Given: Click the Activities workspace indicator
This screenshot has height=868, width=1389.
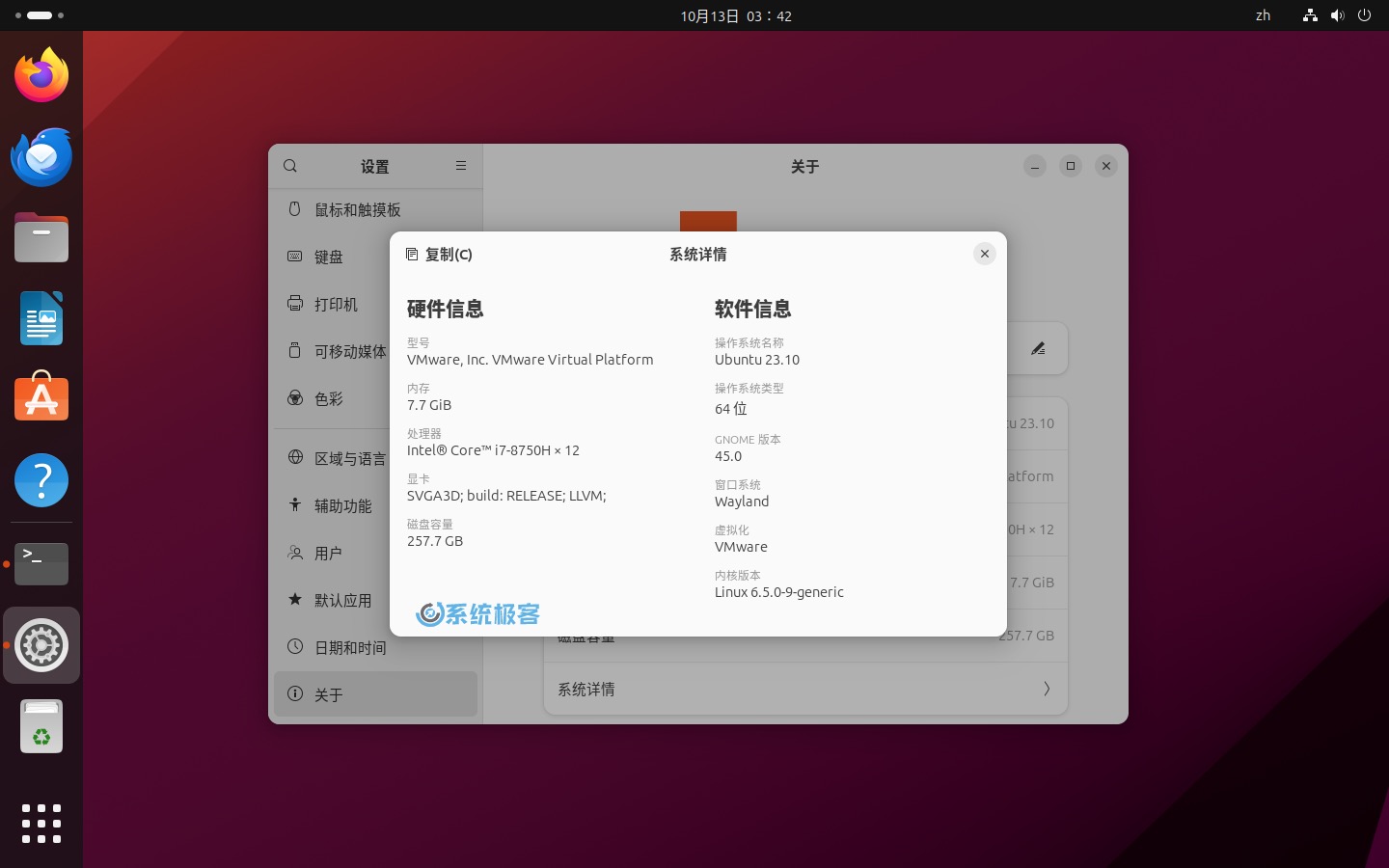Looking at the screenshot, I should 40,15.
